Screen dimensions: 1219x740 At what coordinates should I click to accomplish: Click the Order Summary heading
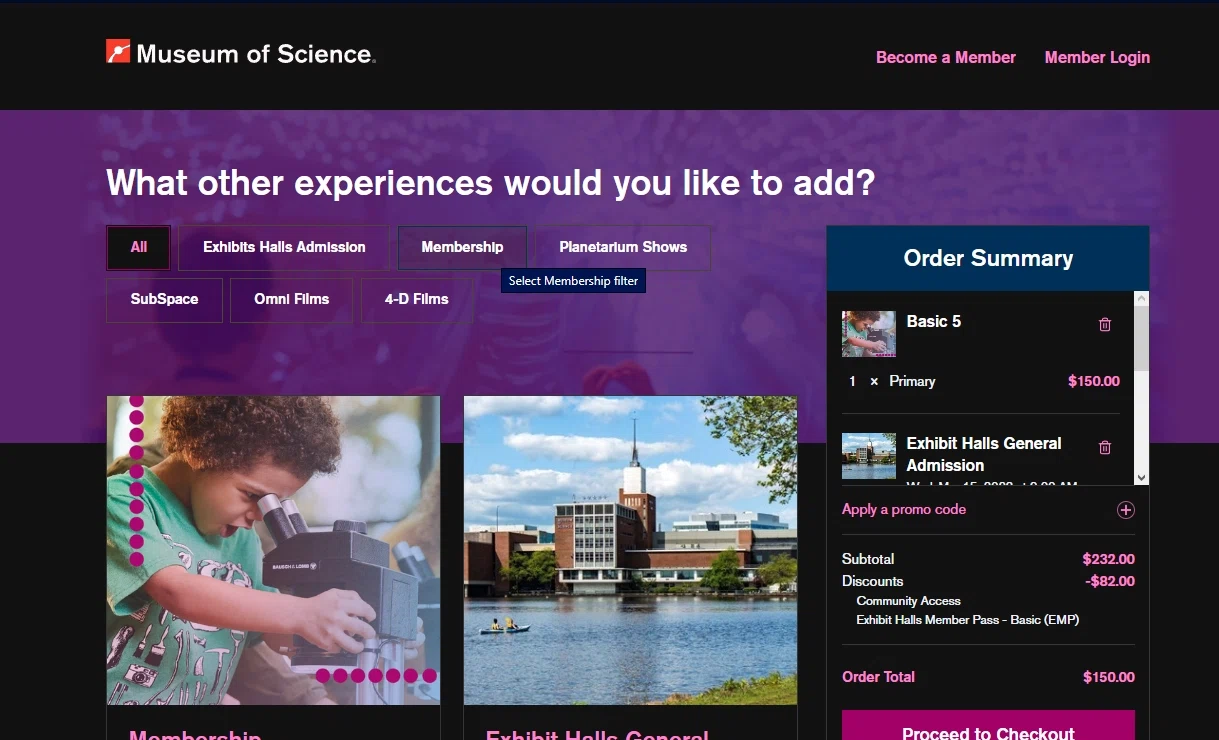coord(988,258)
